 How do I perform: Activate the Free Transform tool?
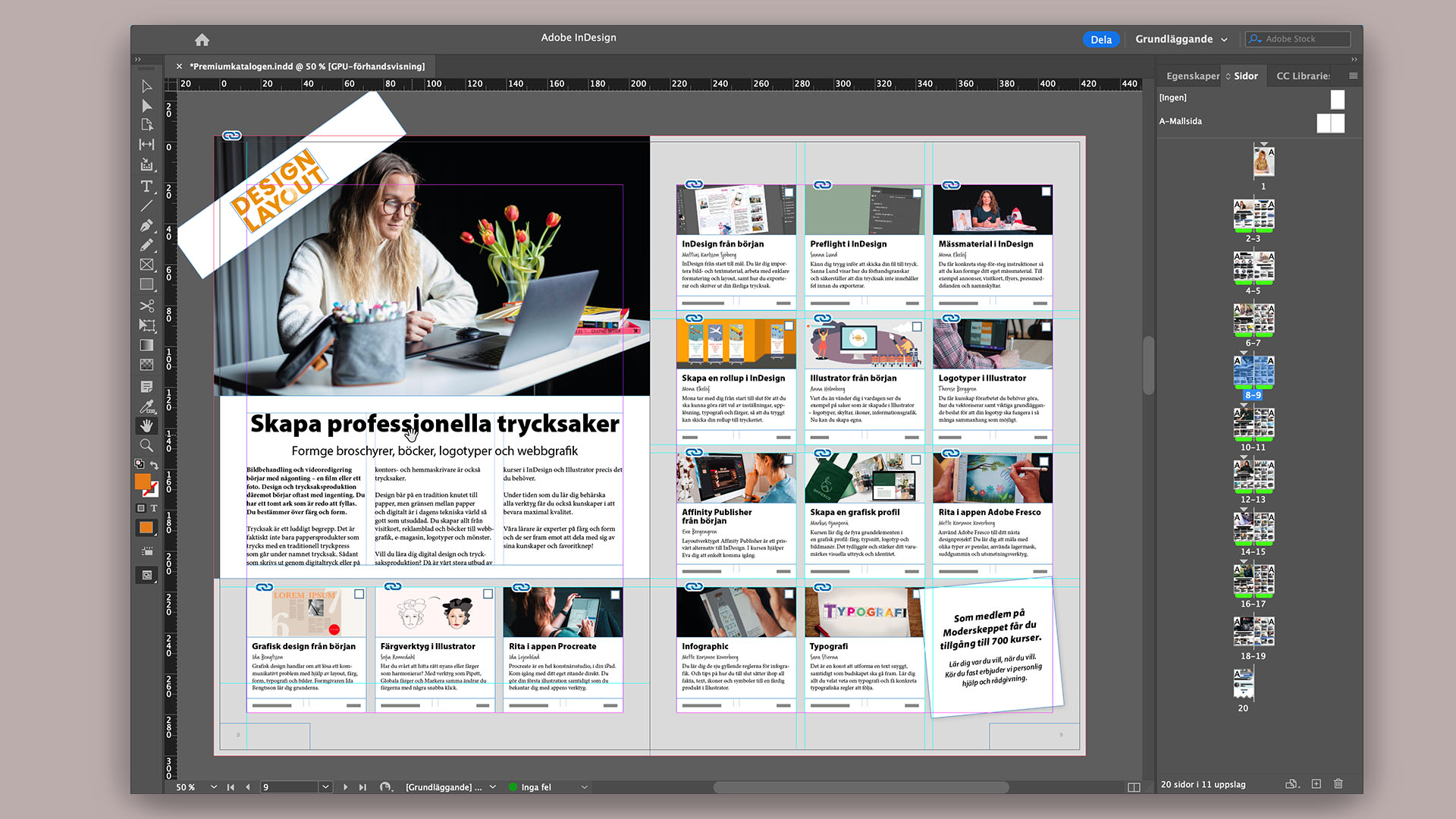coord(146,325)
